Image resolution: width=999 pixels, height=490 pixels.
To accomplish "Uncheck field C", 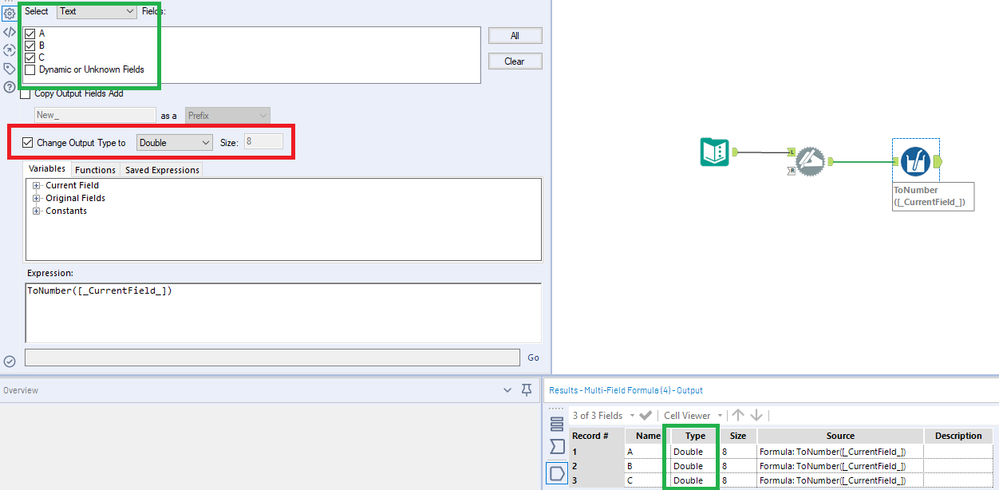I will (30, 57).
